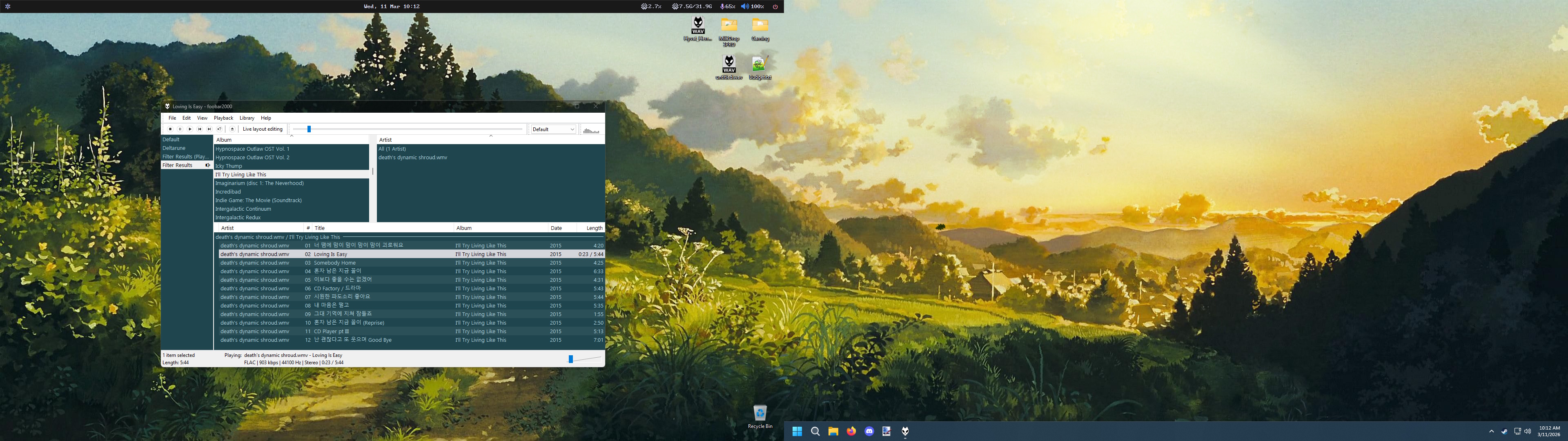The height and width of the screenshot is (441, 1568).
Task: Click the Artist filter column header
Action: tap(385, 140)
